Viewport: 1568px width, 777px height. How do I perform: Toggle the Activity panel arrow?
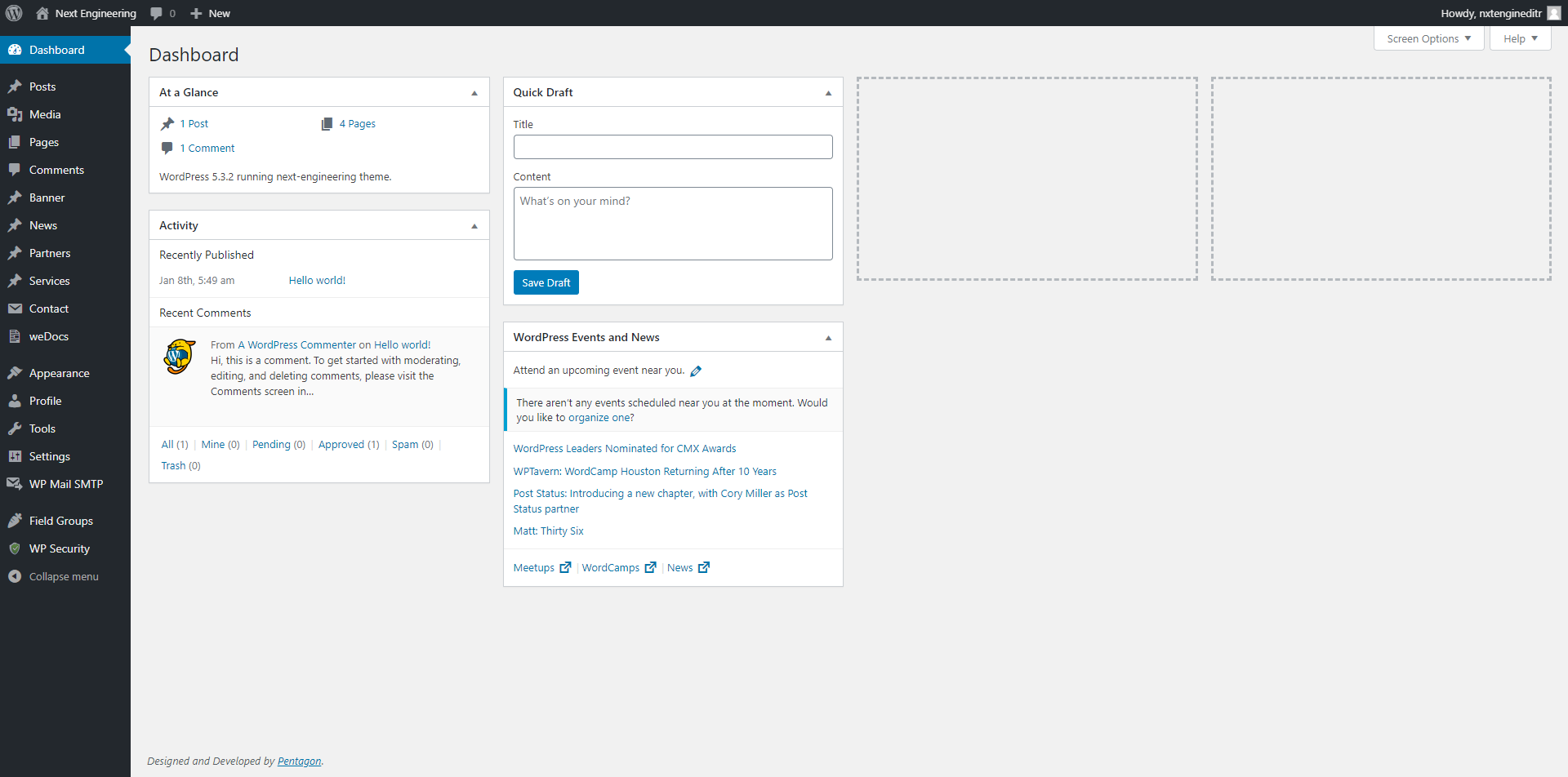[474, 226]
